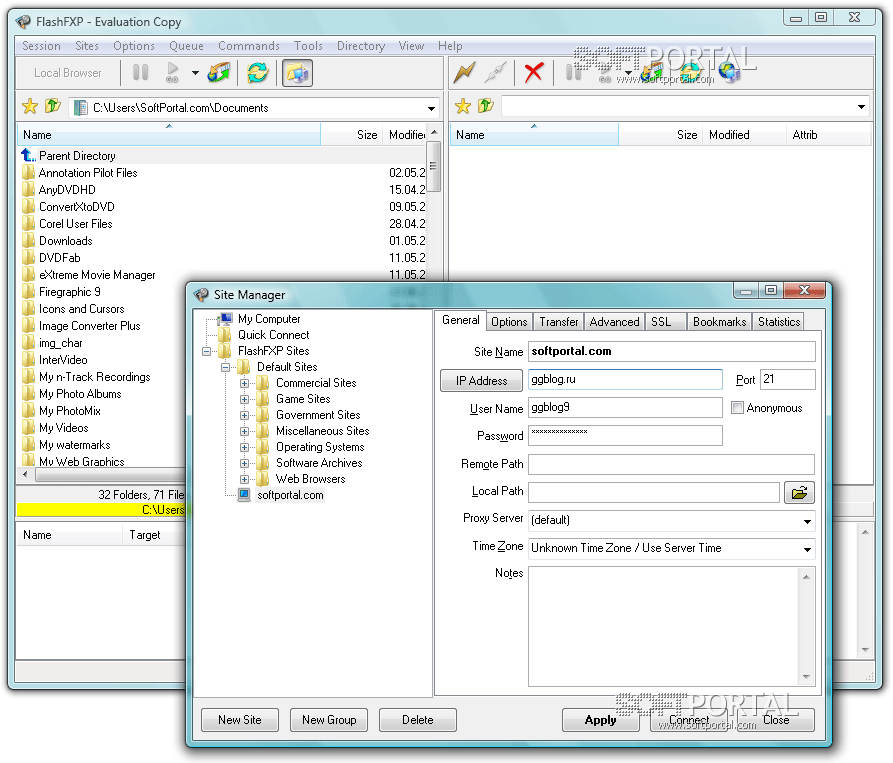Click the My Videos folder icon
This screenshot has height=763, width=893.
28,427
